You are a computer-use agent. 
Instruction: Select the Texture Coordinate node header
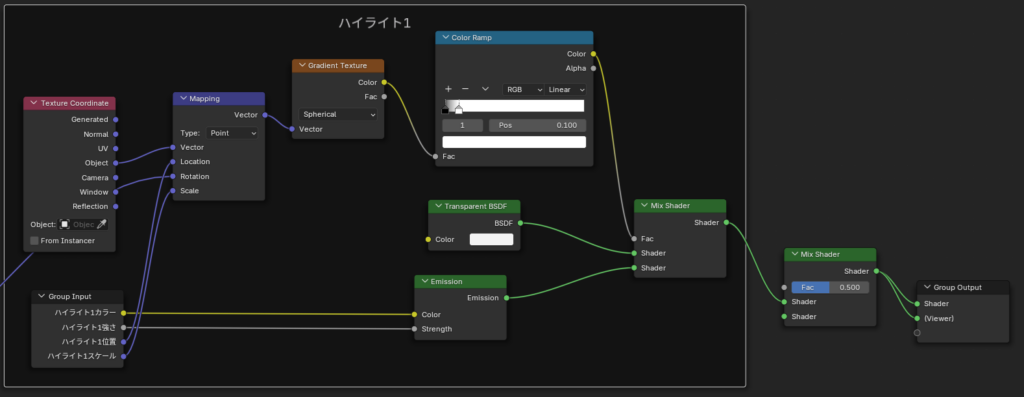69,103
